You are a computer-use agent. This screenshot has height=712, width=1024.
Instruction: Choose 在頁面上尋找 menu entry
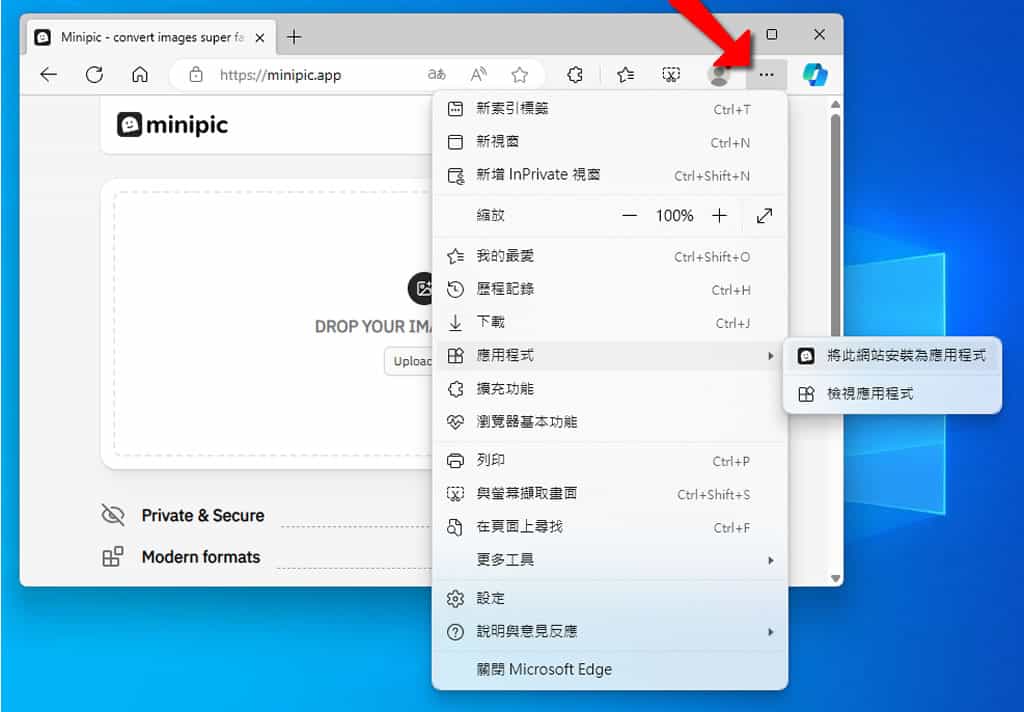tap(610, 527)
